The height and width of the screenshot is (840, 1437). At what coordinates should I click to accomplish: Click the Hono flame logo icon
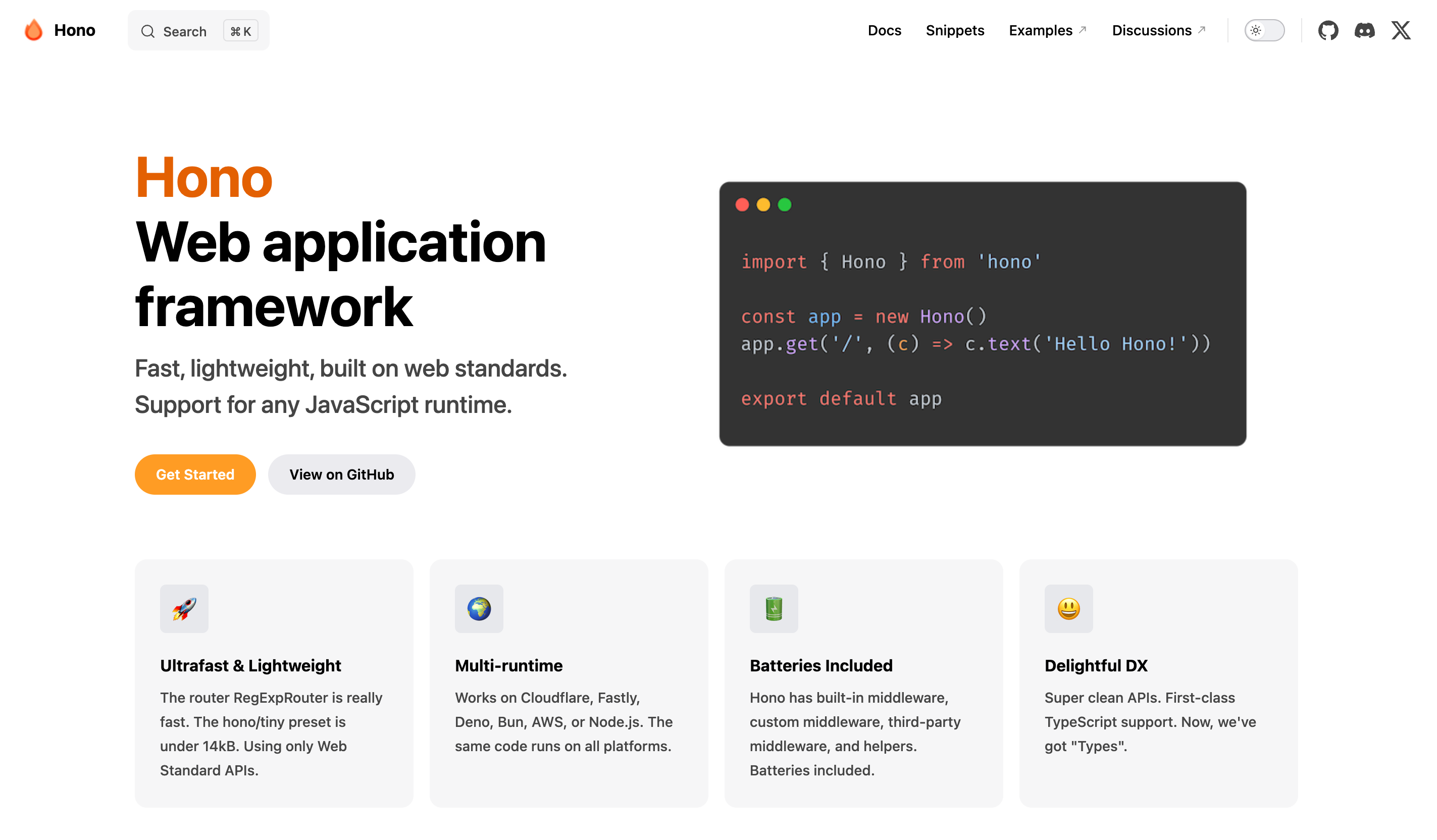click(34, 30)
